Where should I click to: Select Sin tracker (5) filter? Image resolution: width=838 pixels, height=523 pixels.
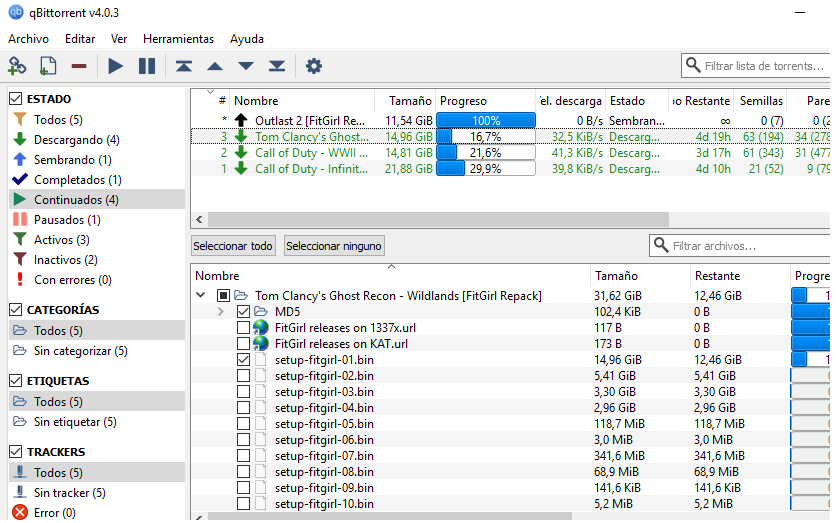tap(69, 493)
